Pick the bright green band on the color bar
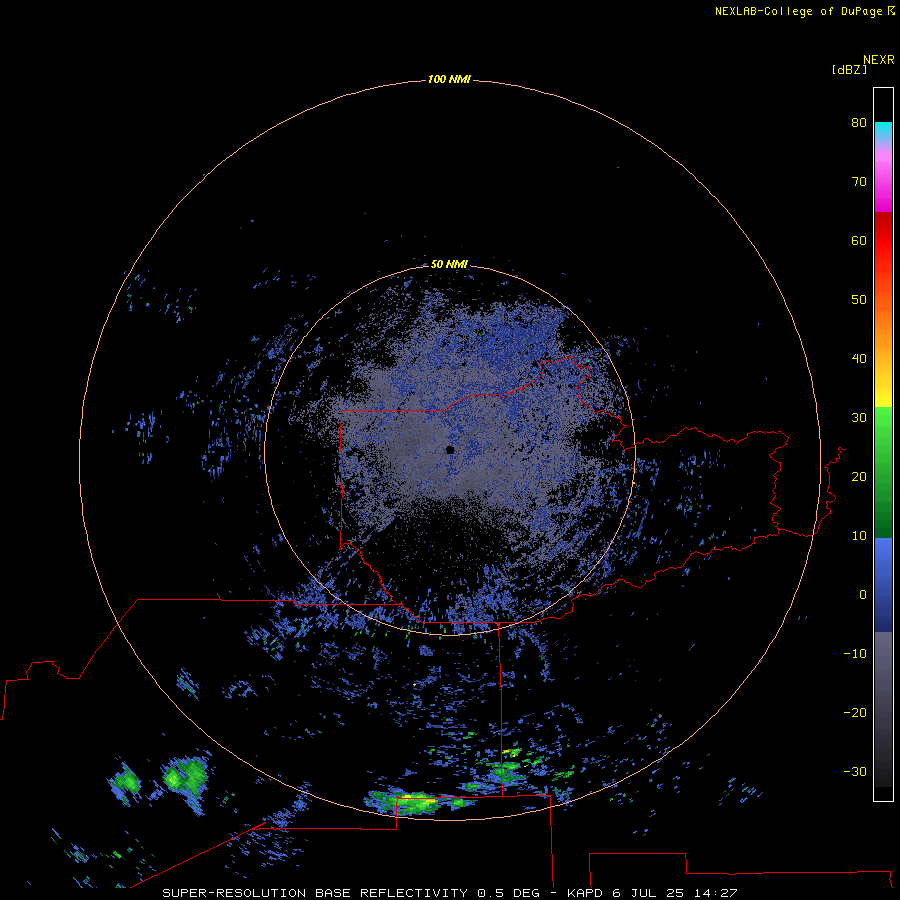 coord(883,430)
